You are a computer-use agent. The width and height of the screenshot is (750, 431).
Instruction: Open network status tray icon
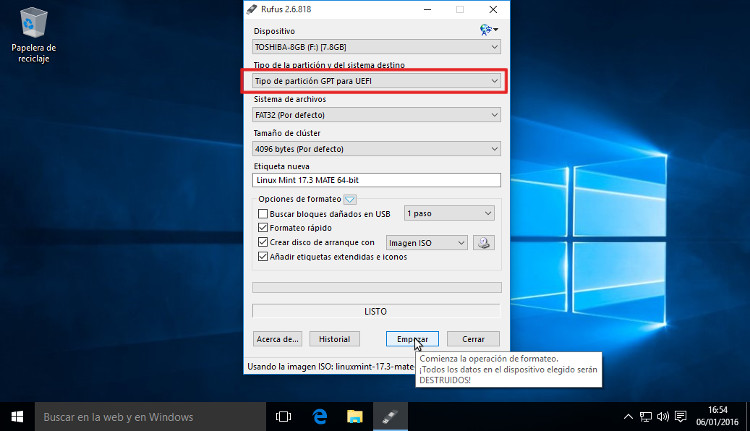point(646,417)
